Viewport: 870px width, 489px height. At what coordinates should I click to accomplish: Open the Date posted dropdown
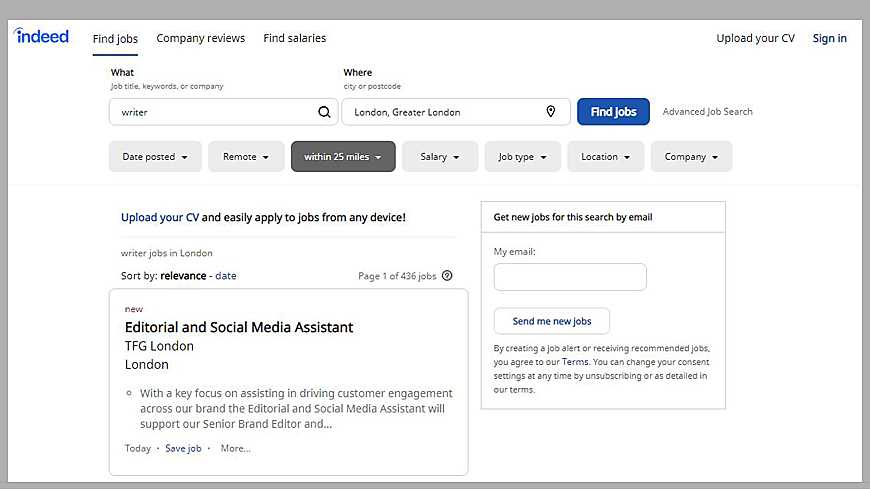(x=155, y=157)
